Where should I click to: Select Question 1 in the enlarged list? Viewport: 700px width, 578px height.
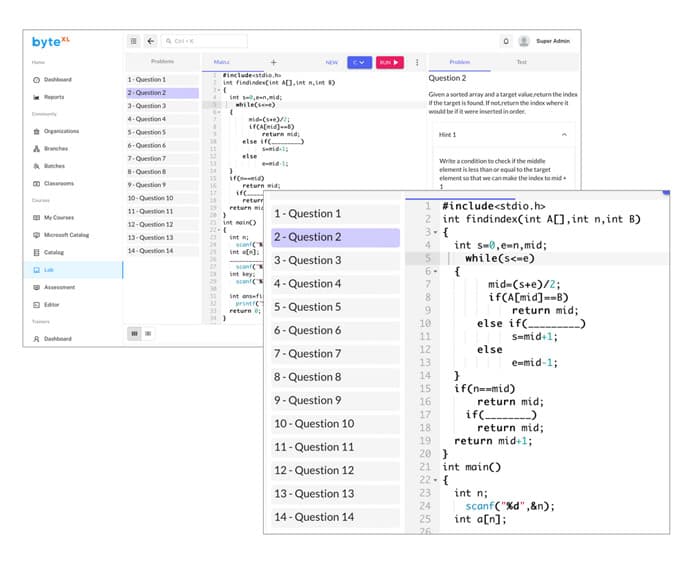click(335, 214)
